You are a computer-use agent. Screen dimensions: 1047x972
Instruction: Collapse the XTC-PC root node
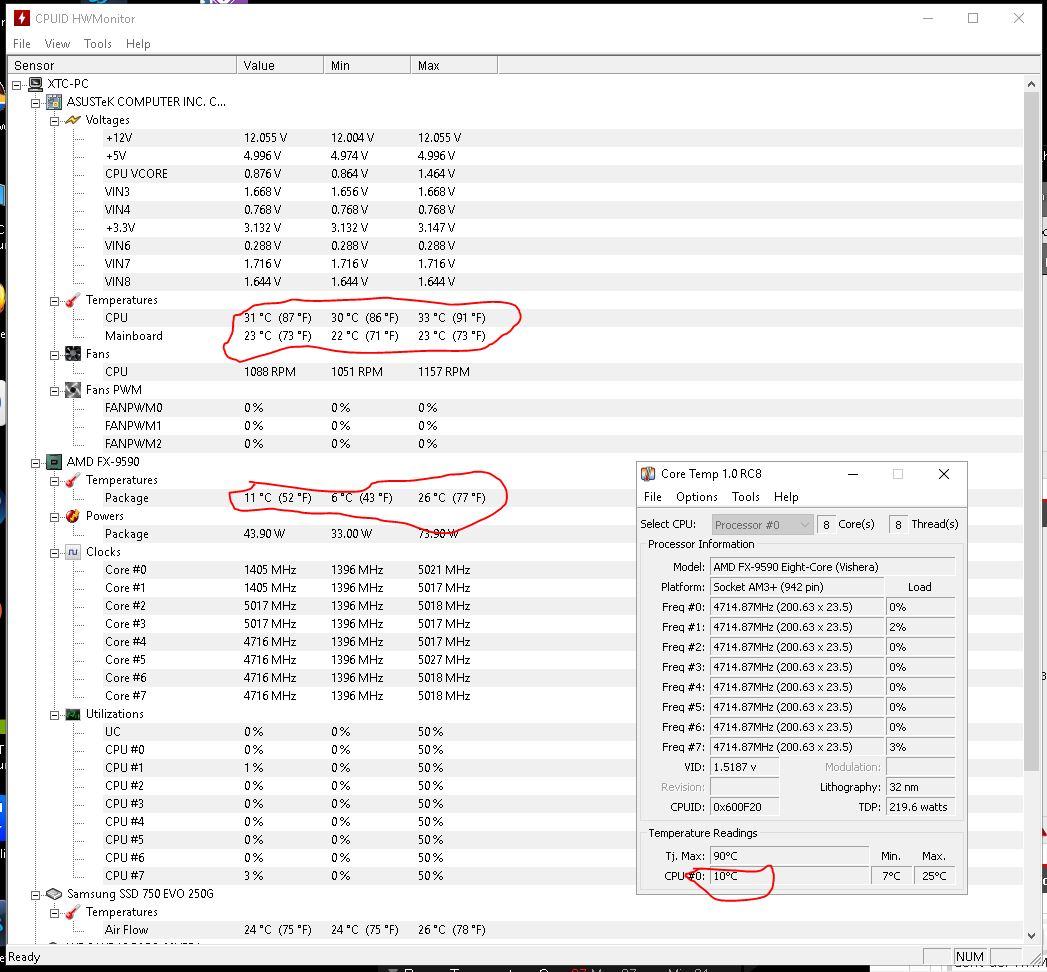tap(17, 84)
